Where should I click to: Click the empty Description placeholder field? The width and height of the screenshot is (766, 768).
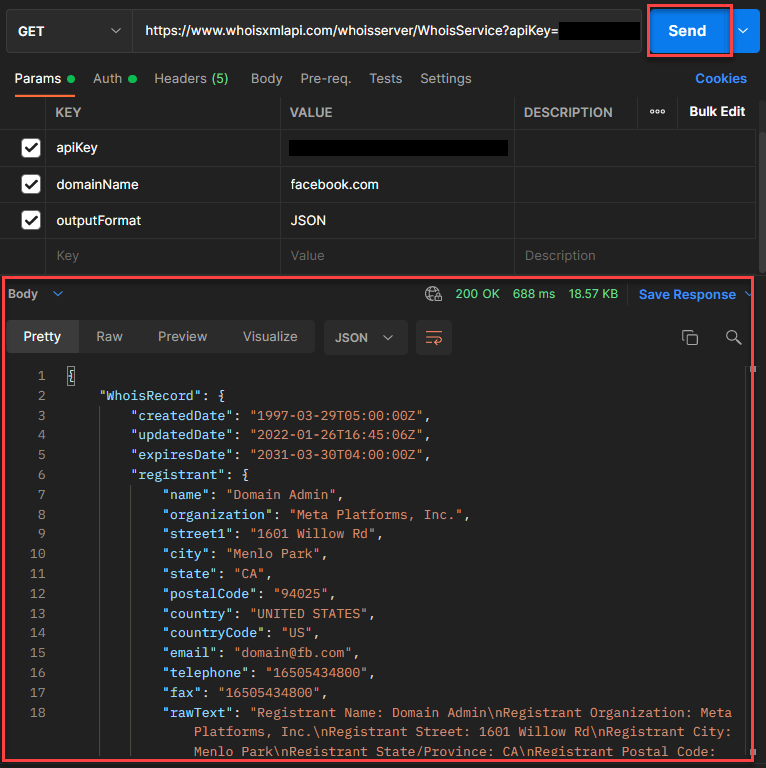point(635,256)
